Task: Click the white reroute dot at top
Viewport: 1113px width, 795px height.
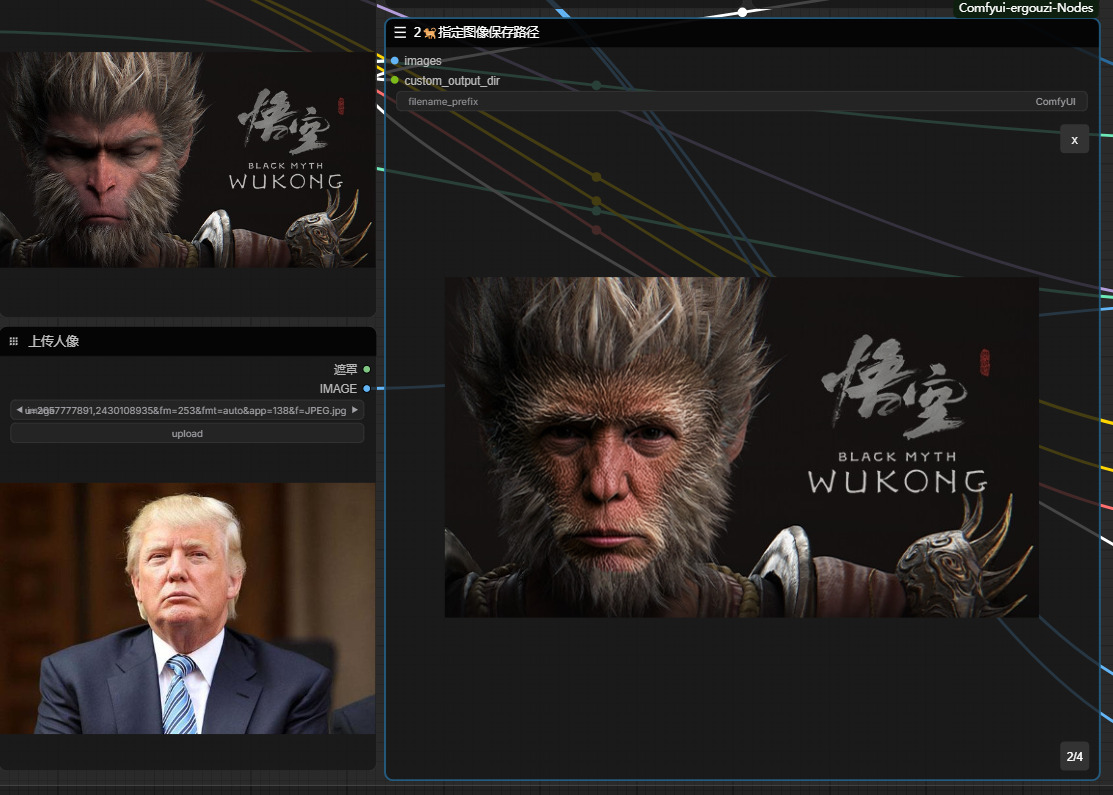Action: (x=742, y=12)
